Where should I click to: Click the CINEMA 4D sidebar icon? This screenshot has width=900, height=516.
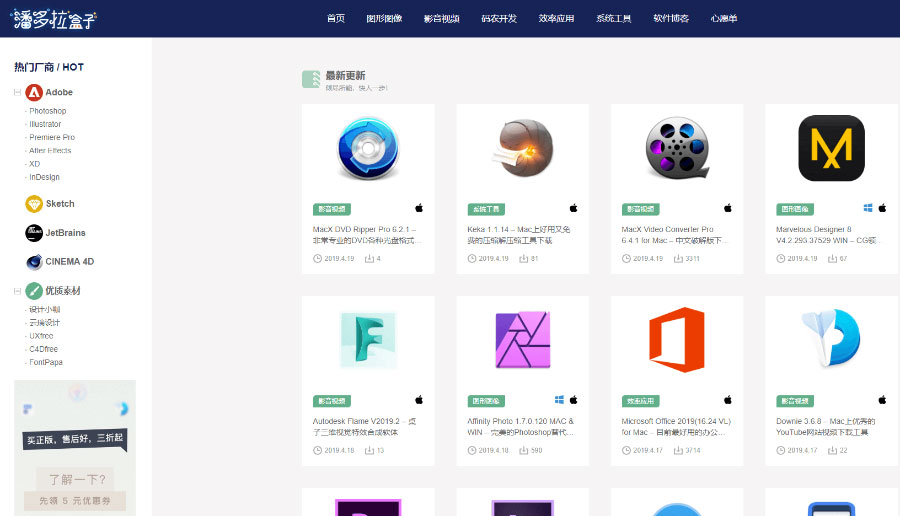tap(34, 262)
